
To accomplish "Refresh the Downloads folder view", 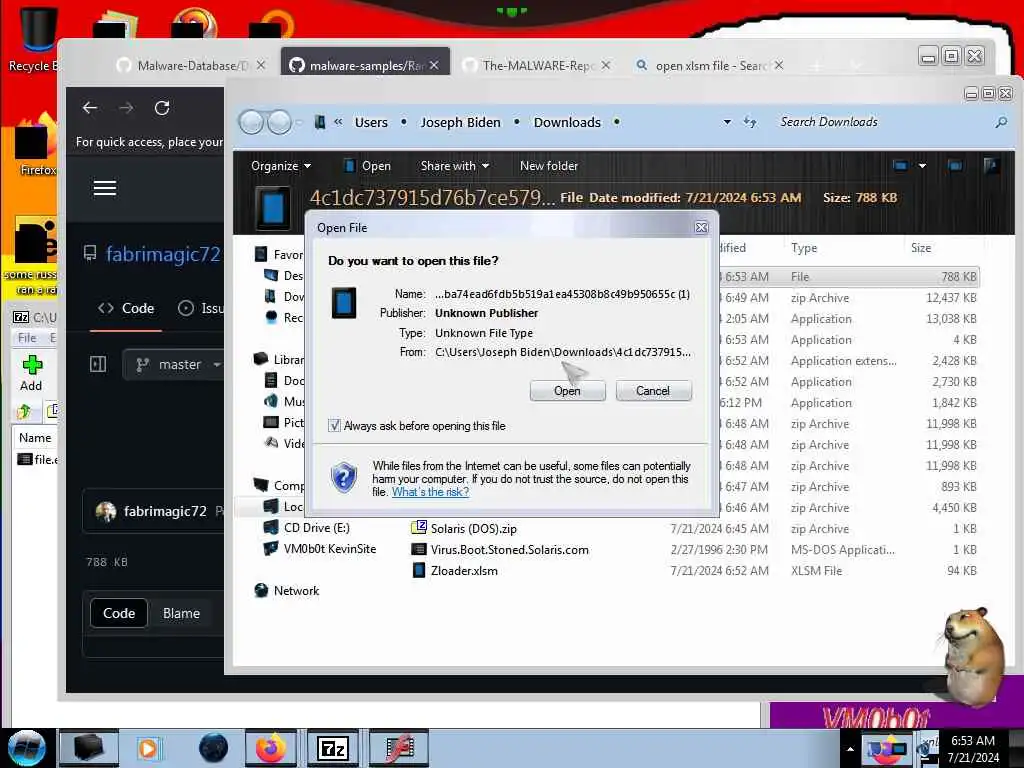I will 750,122.
